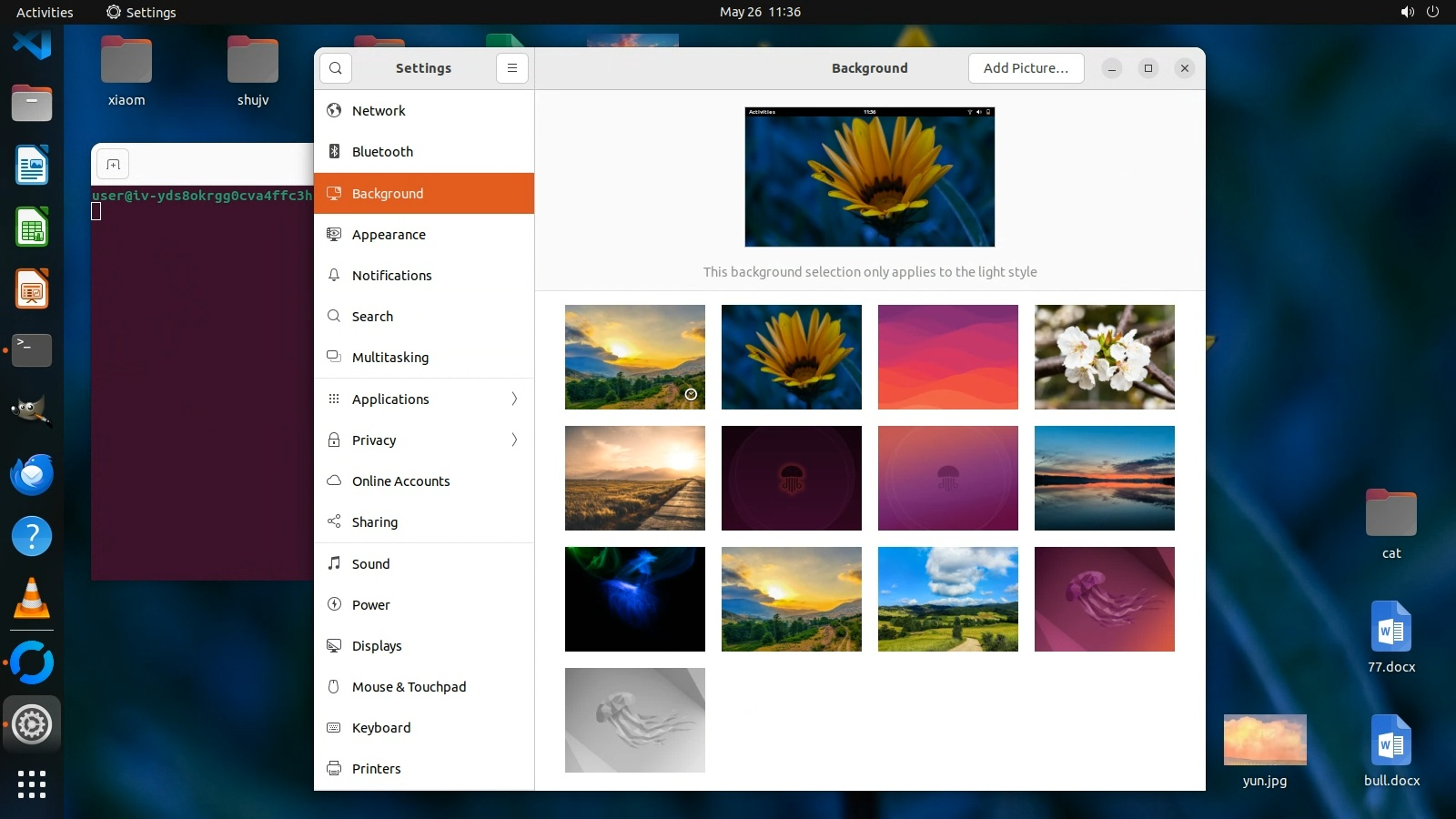
Task: Expand the Applications settings section
Action: click(424, 399)
